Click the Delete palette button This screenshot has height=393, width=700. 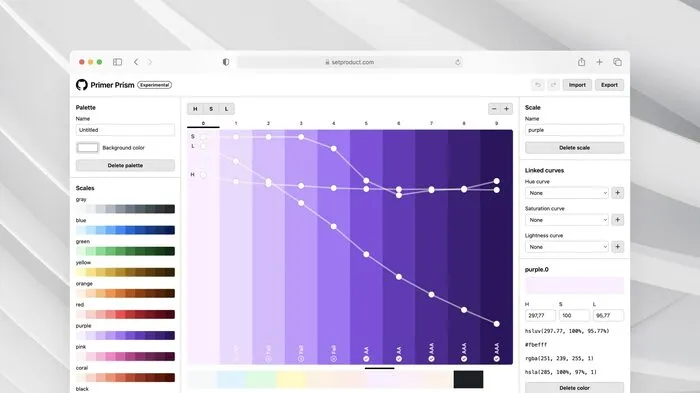tap(125, 165)
